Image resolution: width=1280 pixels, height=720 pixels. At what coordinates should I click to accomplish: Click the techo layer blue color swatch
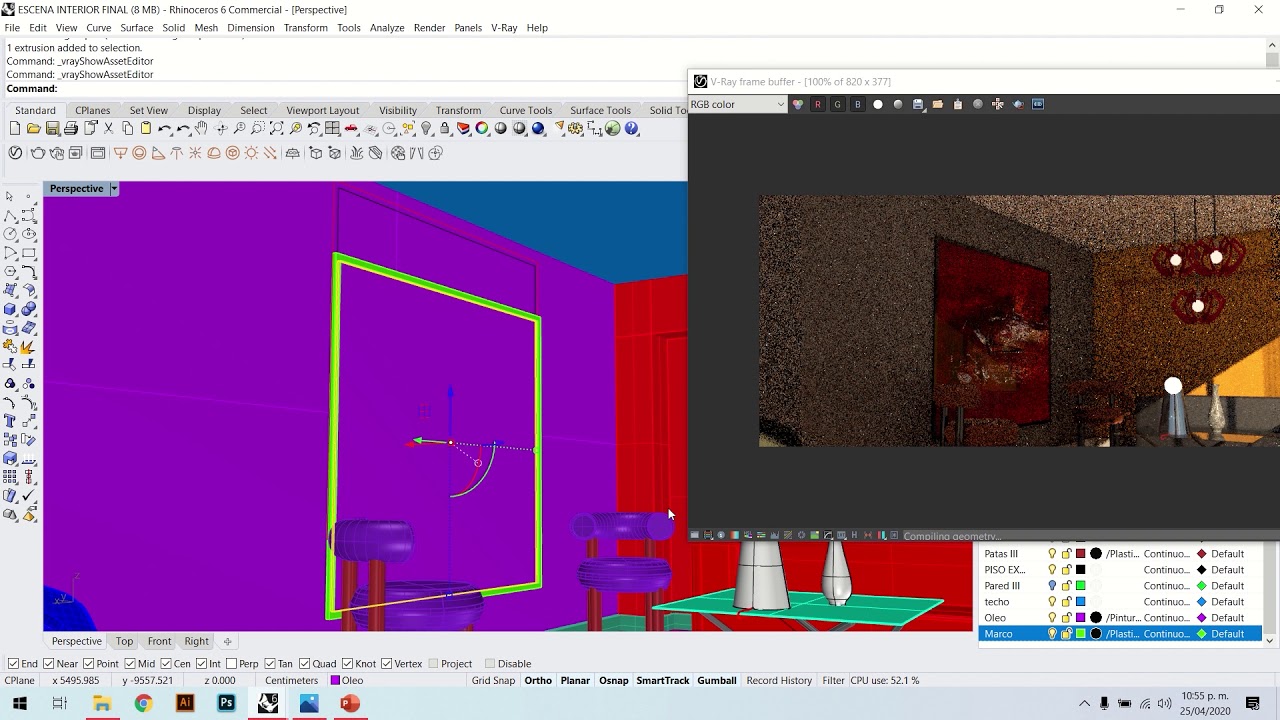click(x=1080, y=602)
